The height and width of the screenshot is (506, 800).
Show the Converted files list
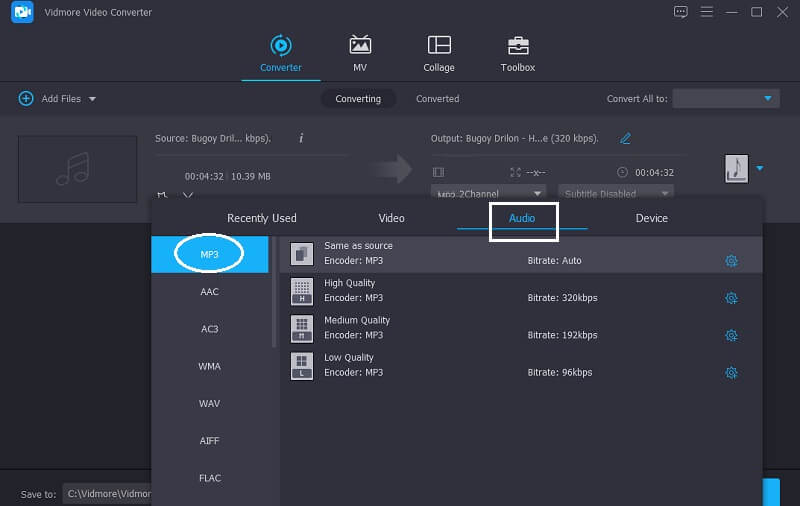click(437, 99)
